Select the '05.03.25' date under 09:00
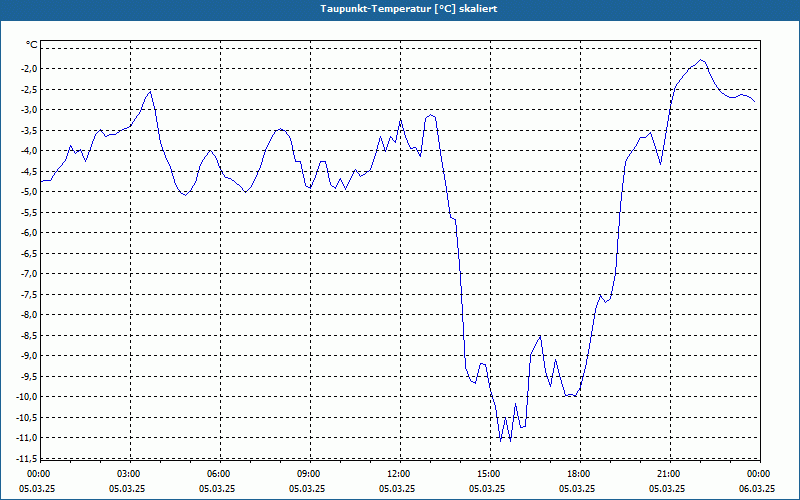The height and width of the screenshot is (500, 800). [307, 489]
